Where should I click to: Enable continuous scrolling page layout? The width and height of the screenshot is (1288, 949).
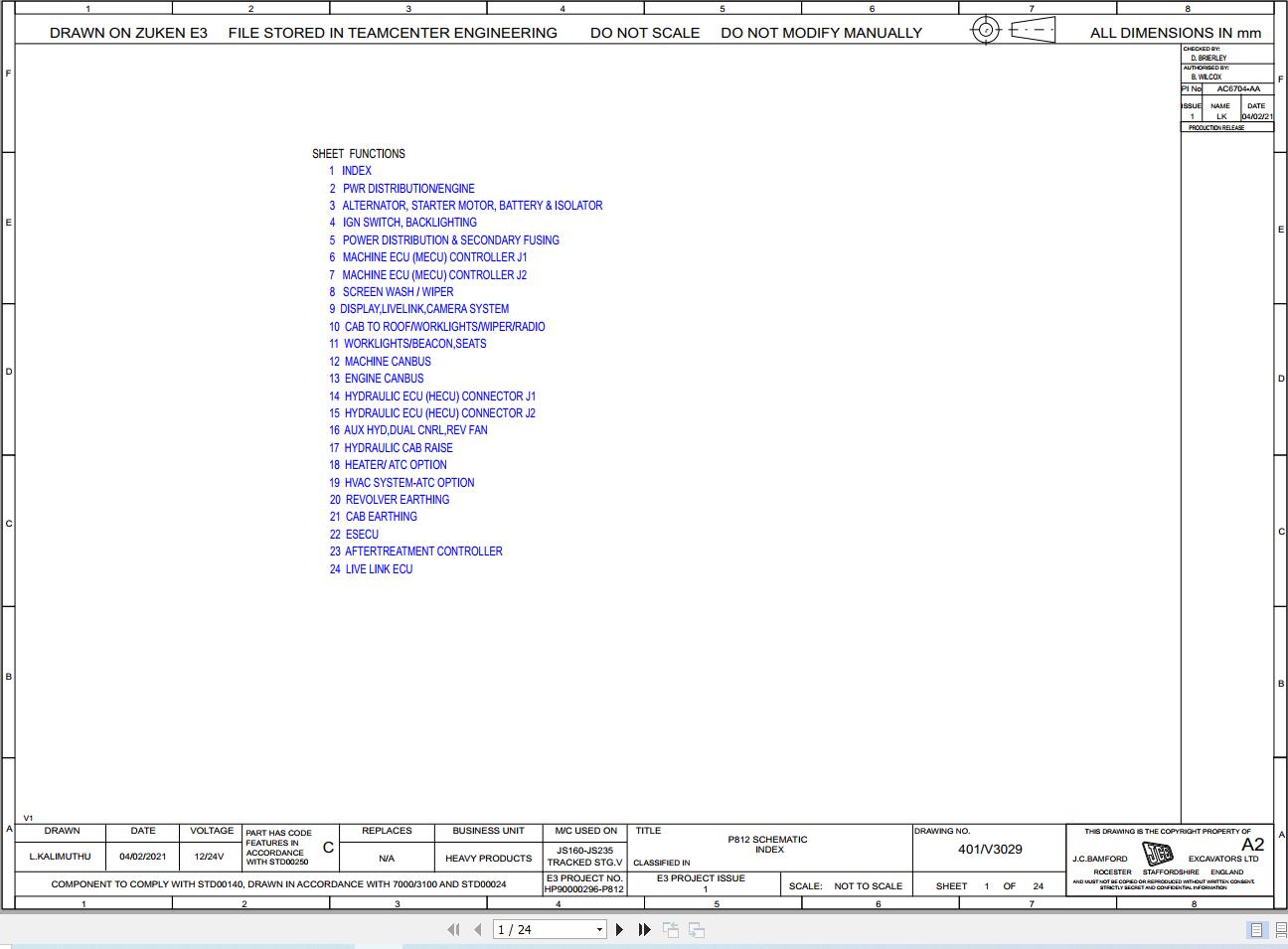(x=1281, y=930)
